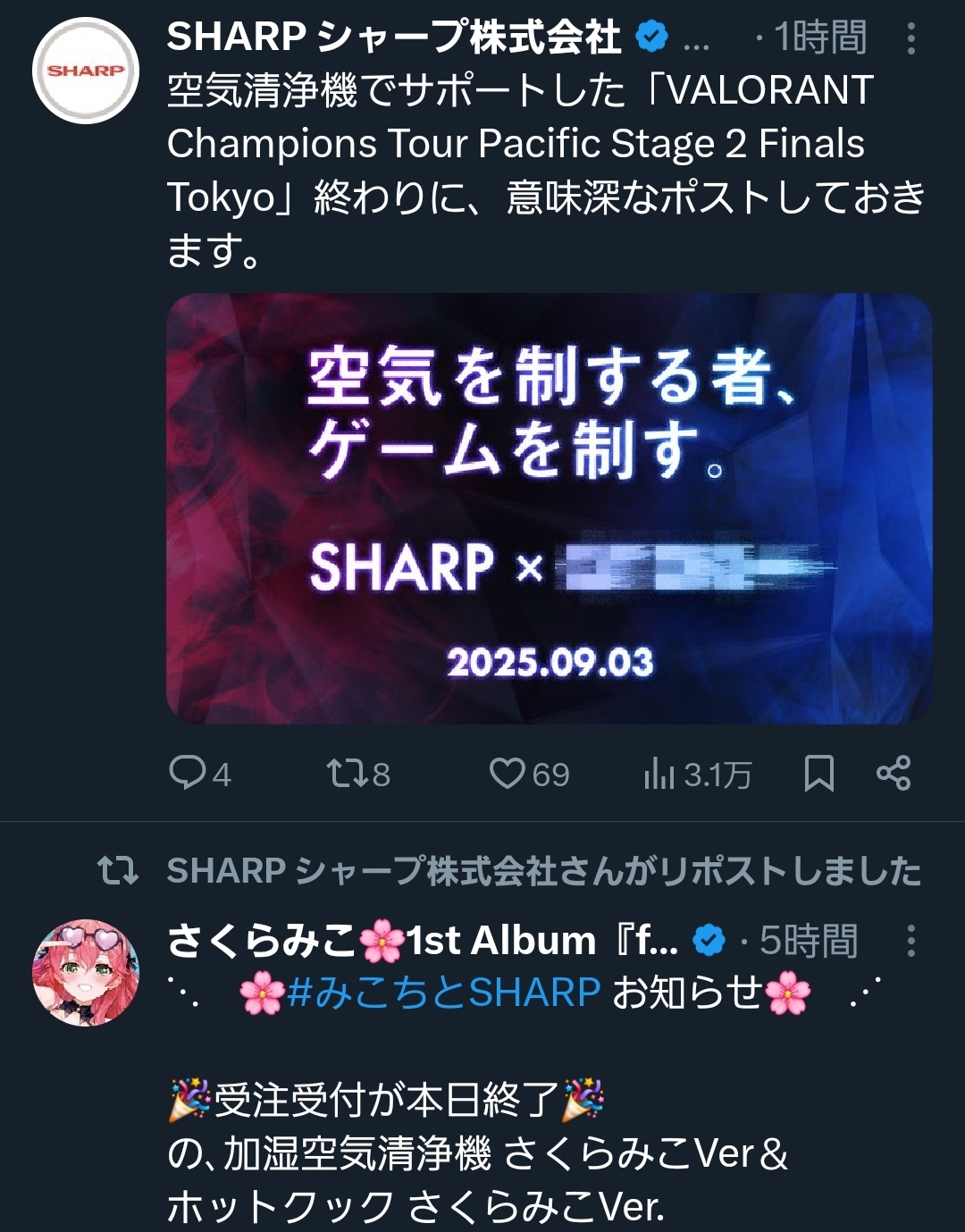Open the 5時間 timestamp of さくらみこ's post
This screenshot has width=965, height=1232.
pos(809,941)
